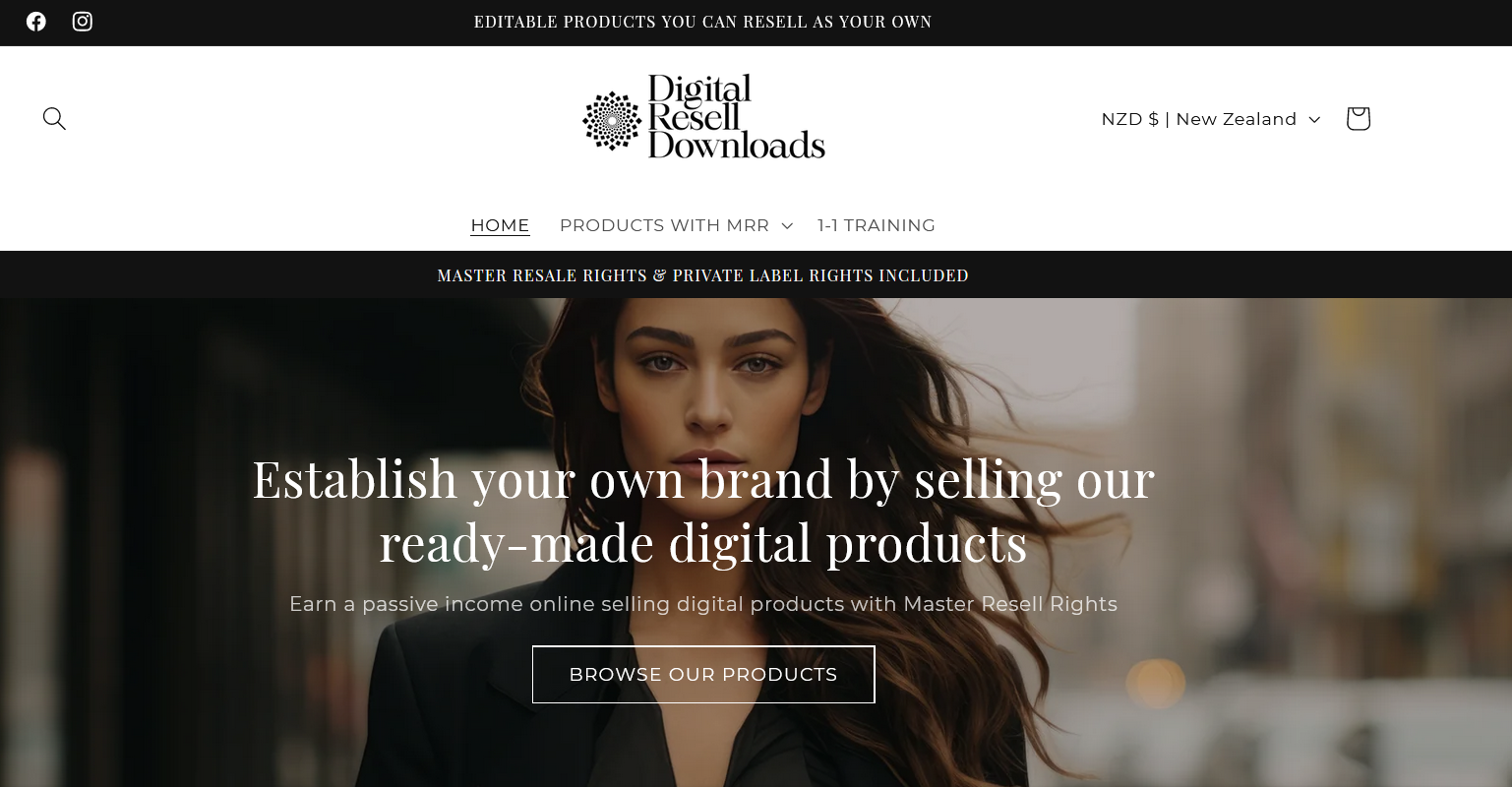Open the PRODUCTS WITH MRR menu
This screenshot has height=787, width=1512.
(x=664, y=225)
